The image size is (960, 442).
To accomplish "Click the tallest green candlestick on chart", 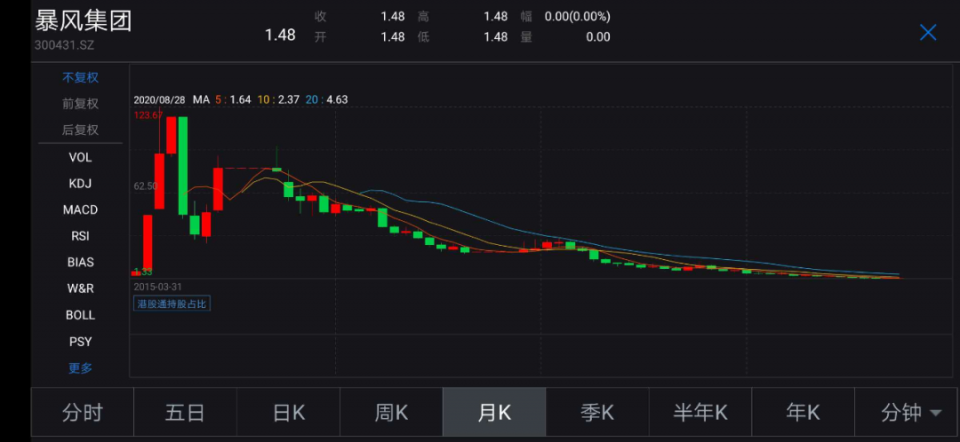I will click(182, 165).
